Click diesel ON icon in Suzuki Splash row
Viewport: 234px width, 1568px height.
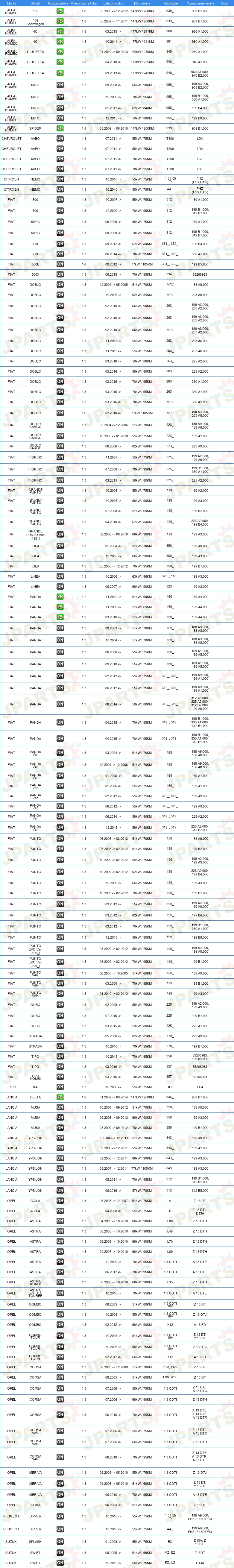click(60, 1542)
